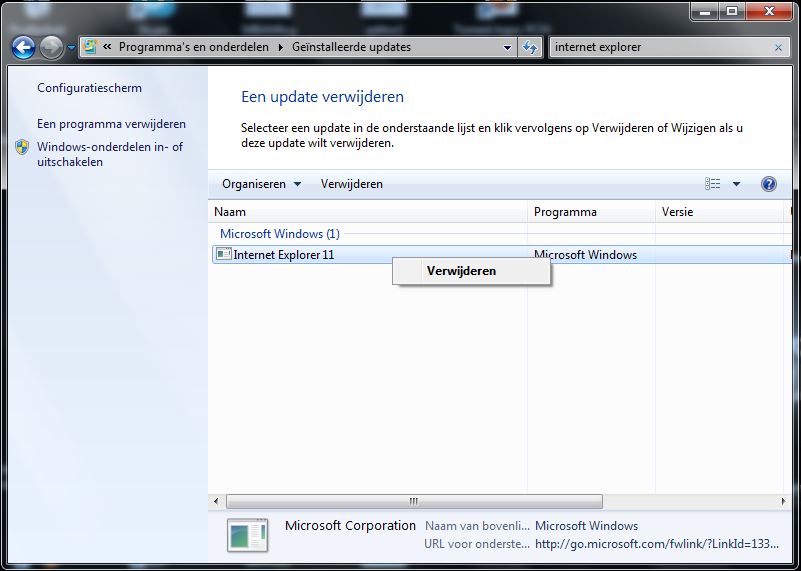Viewport: 801px width, 571px height.
Task: Sort by the Programma column header
Action: pyautogui.click(x=592, y=212)
